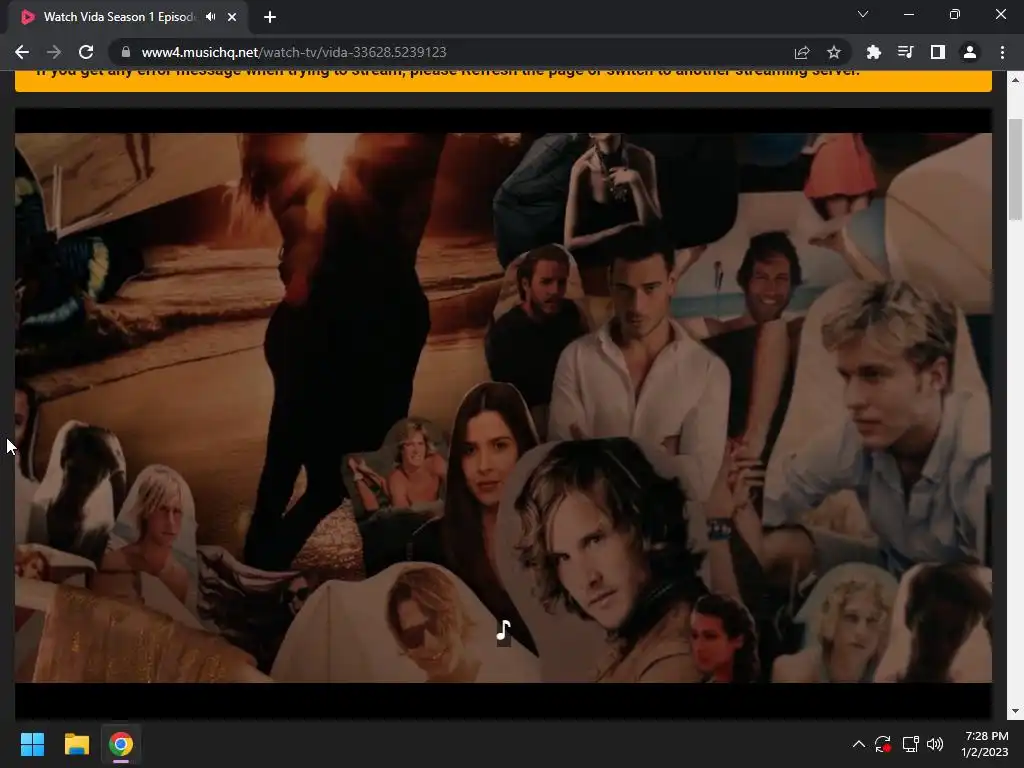Open the media controls button
Image resolution: width=1024 pixels, height=768 pixels.
click(x=906, y=52)
